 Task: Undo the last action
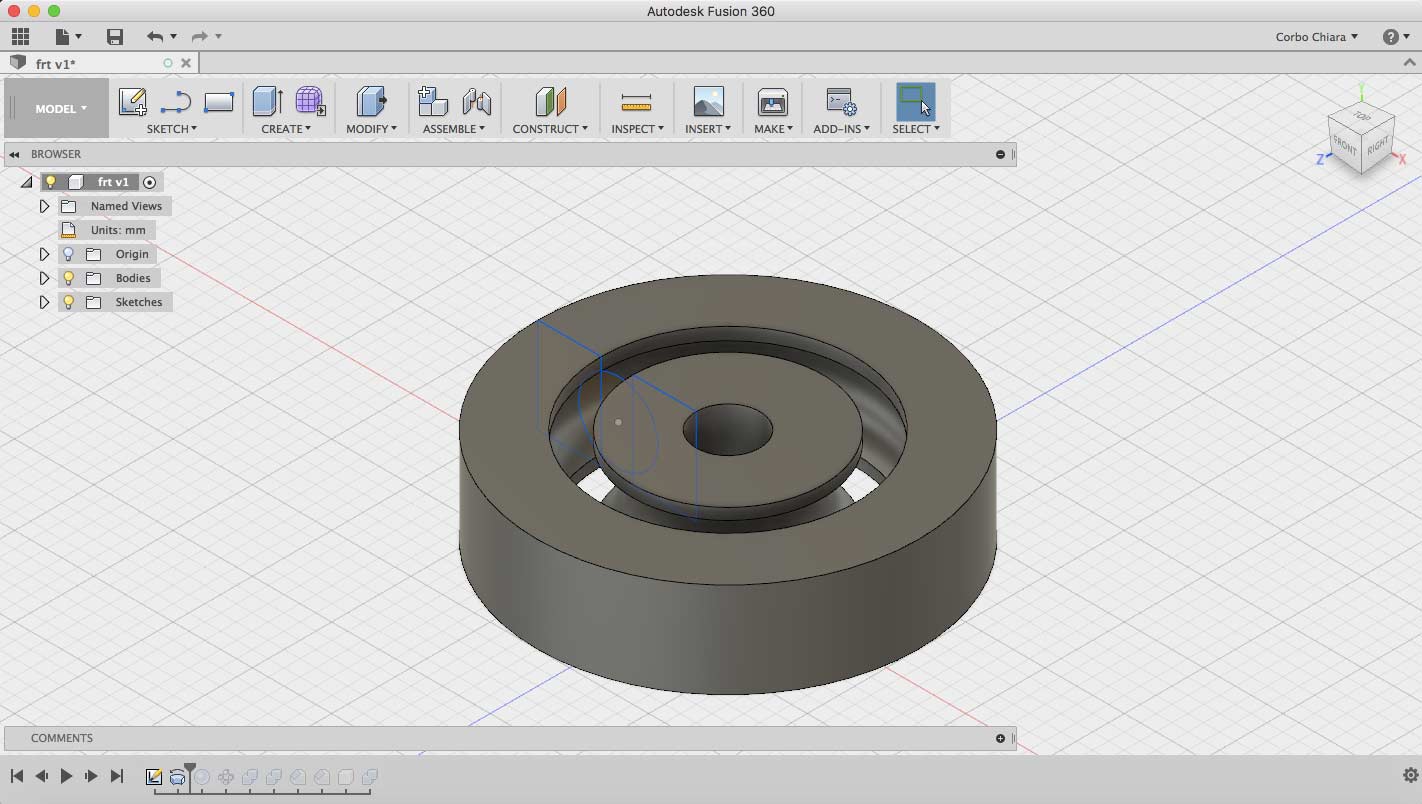point(154,37)
